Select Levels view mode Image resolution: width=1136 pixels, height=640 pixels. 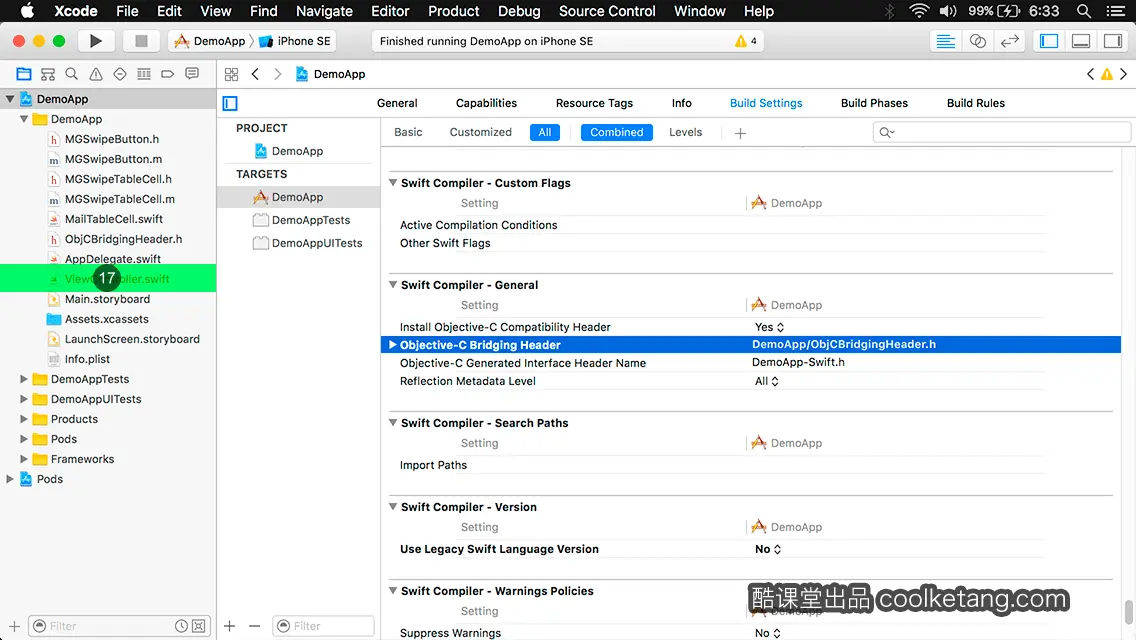(x=685, y=132)
